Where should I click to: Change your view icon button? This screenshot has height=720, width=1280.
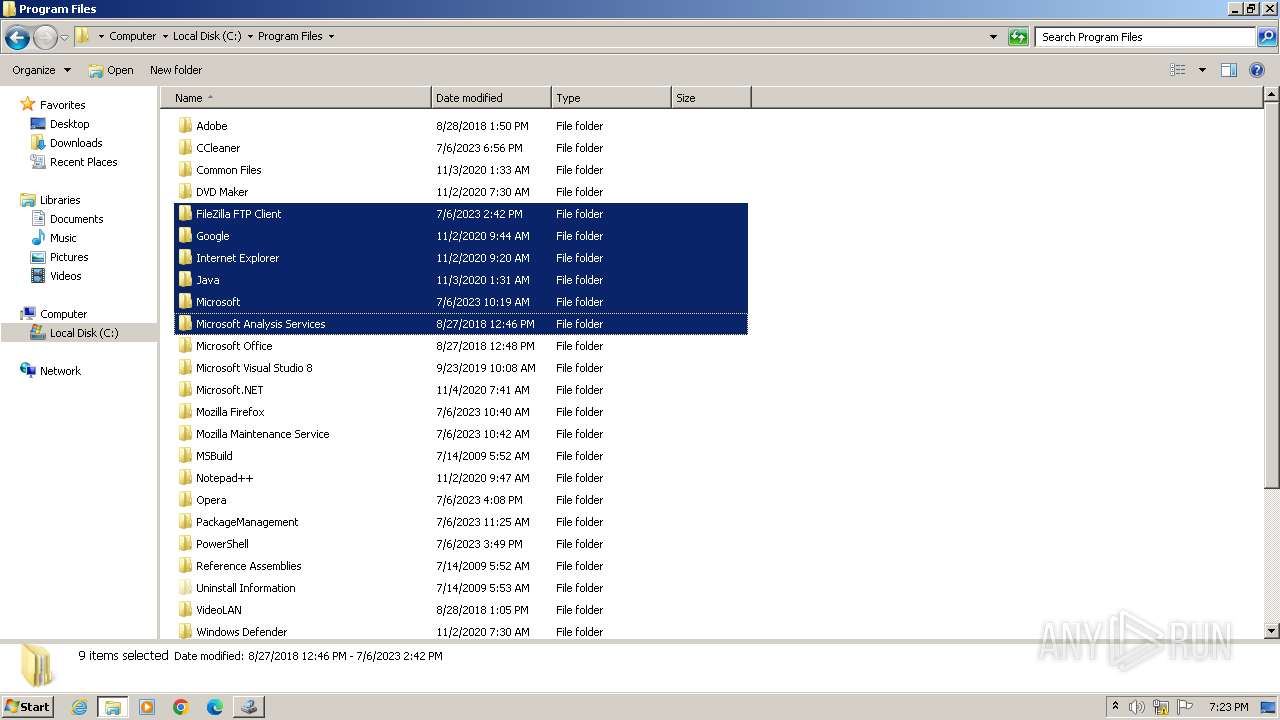point(1178,70)
